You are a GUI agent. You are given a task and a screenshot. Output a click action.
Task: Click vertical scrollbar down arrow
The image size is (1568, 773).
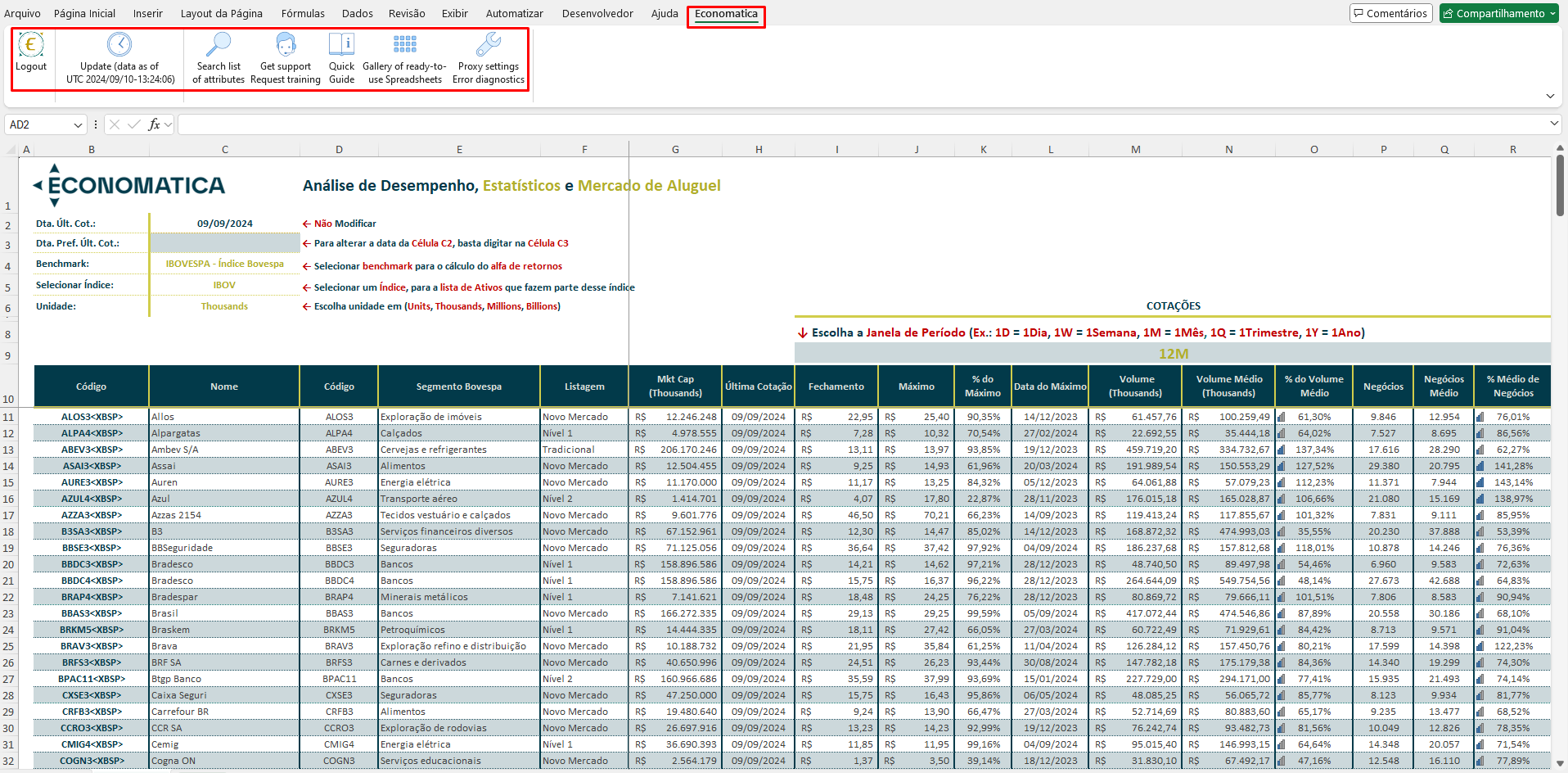1560,762
